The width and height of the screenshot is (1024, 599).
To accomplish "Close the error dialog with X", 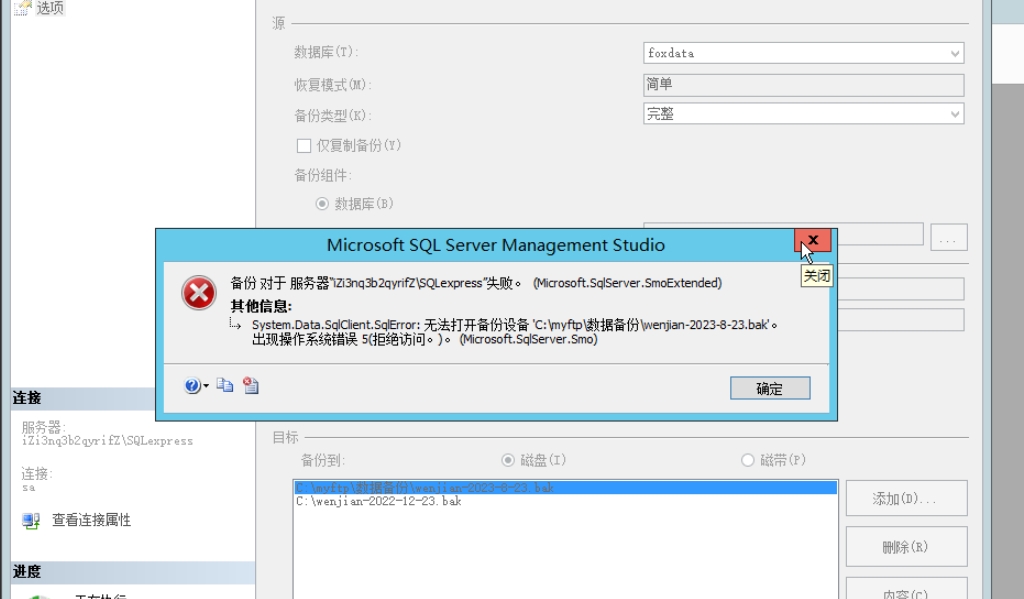I will click(812, 240).
